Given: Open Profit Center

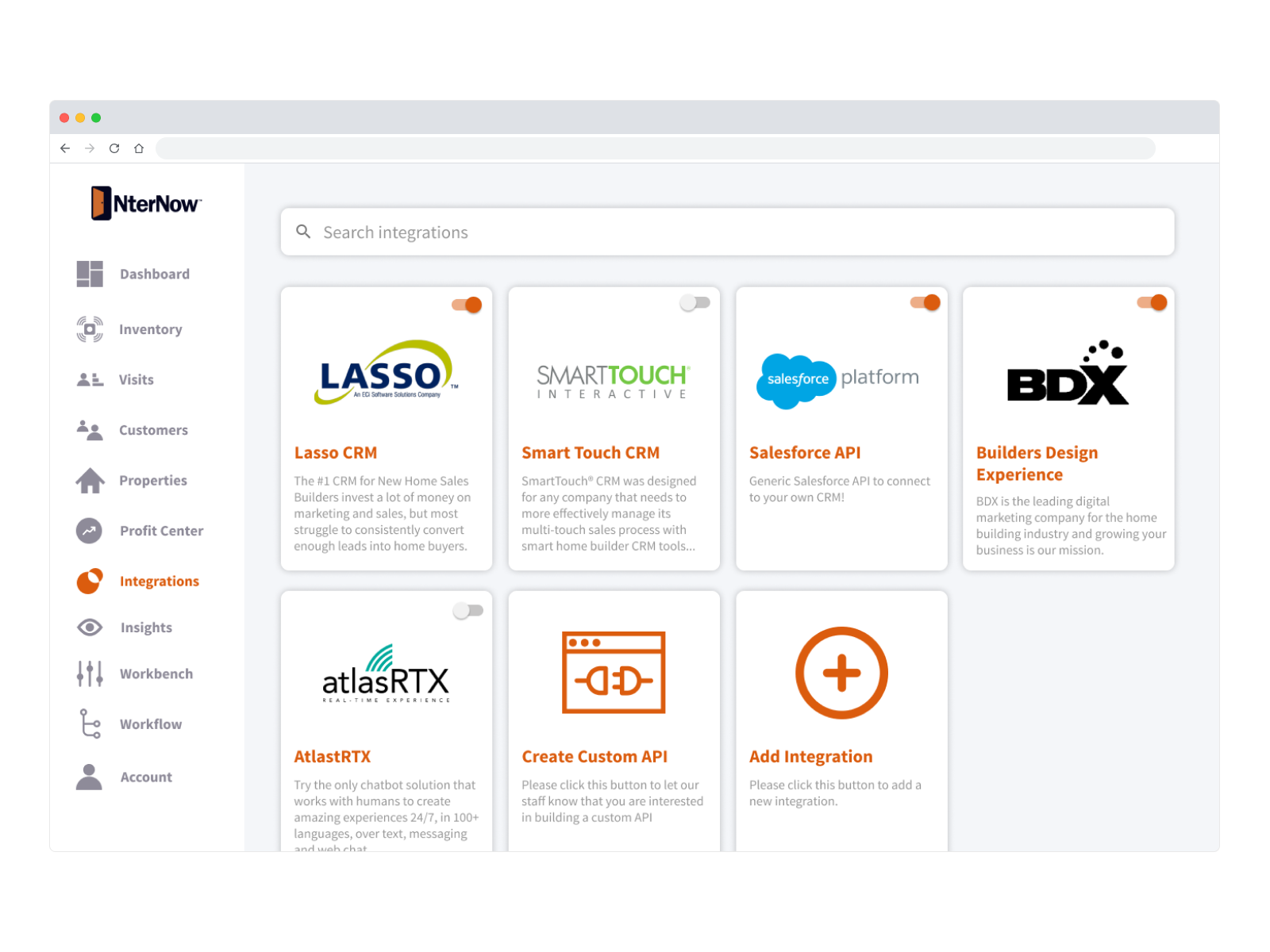Looking at the screenshot, I should pyautogui.click(x=162, y=531).
